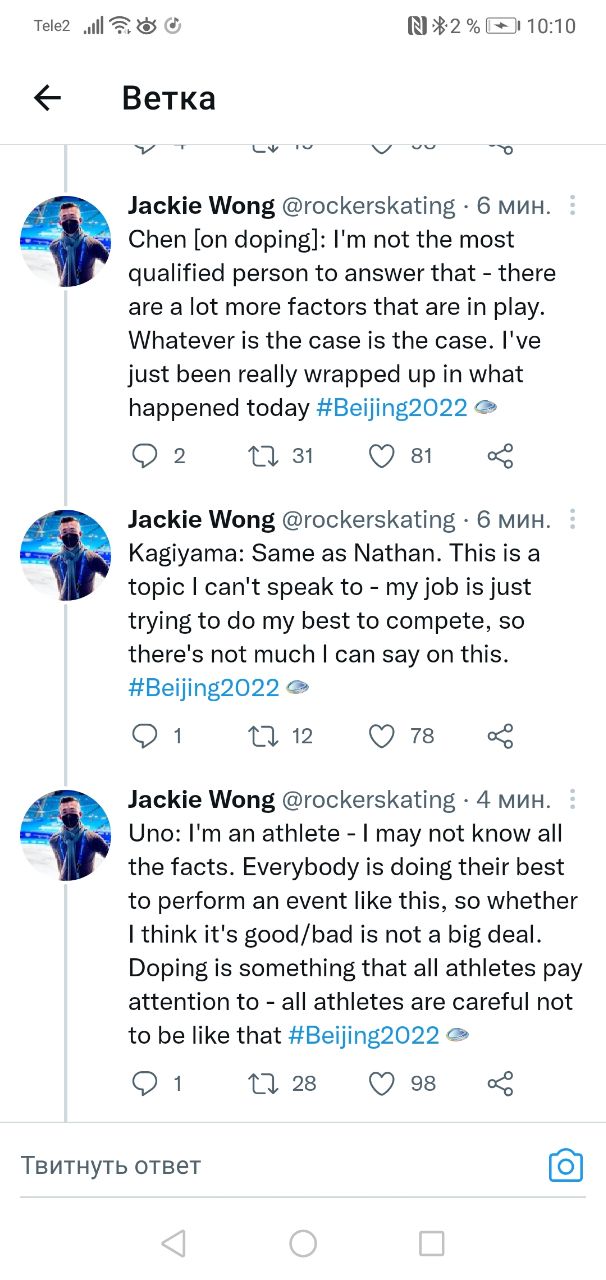The image size is (606, 1280).
Task: Like the Uno tweet
Action: [x=382, y=1083]
